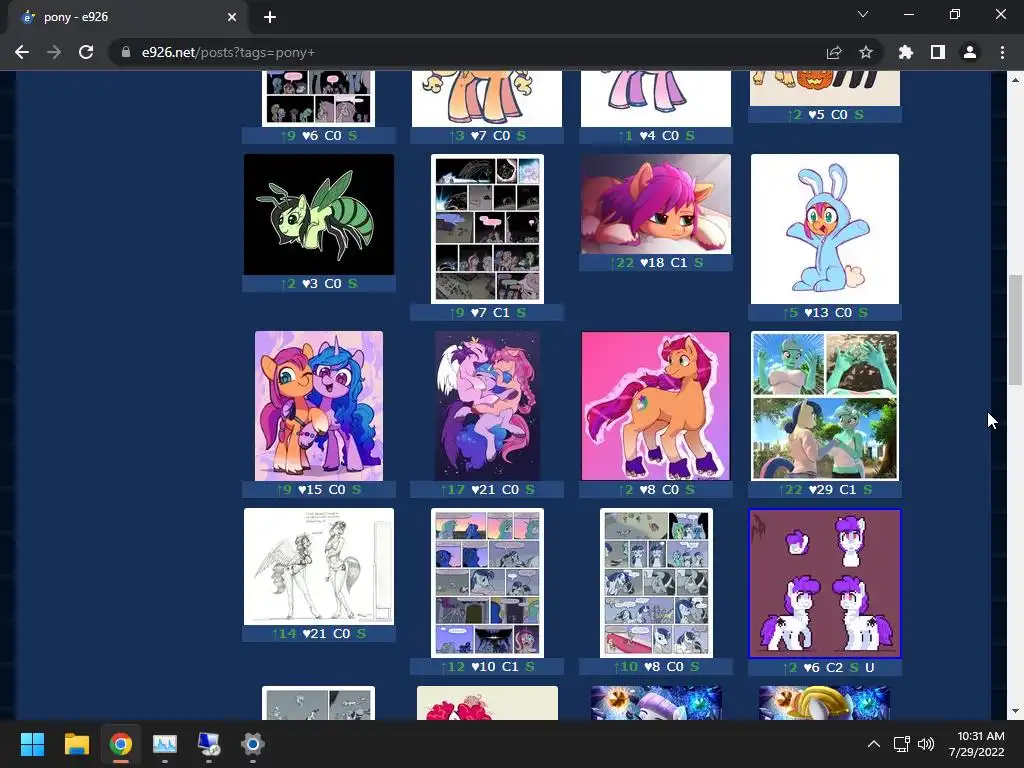Open orange pony with roller skates thumbnail

click(656, 406)
